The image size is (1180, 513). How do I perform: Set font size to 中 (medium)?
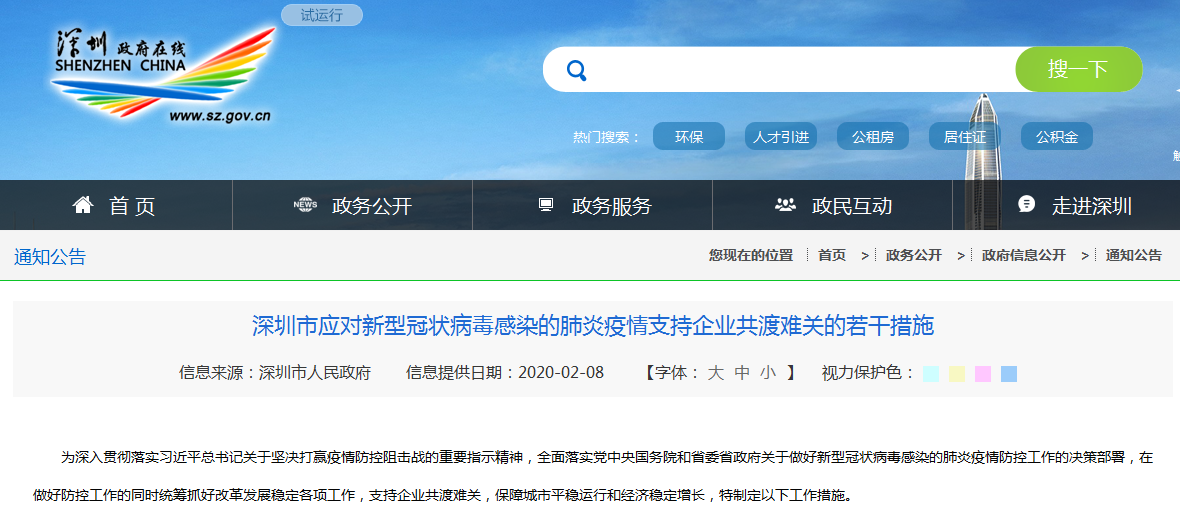pos(741,373)
